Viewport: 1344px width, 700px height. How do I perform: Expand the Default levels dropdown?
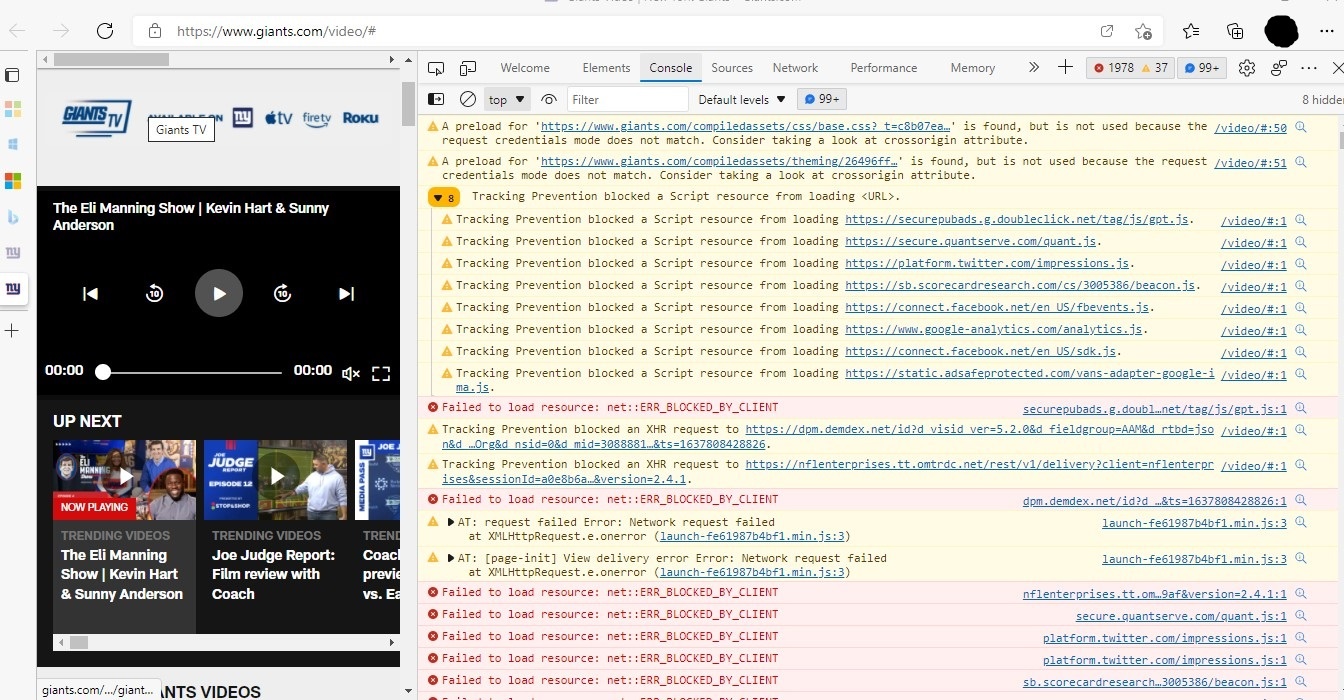click(741, 99)
